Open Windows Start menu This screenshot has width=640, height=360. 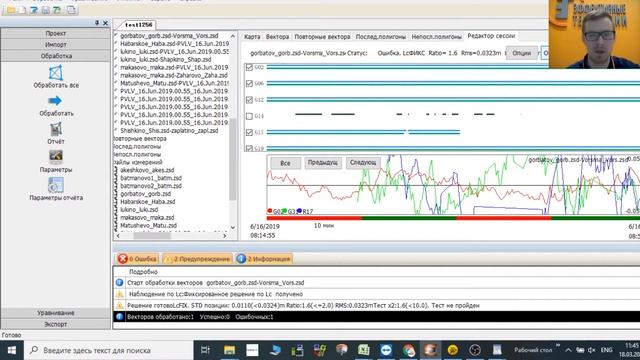11,350
